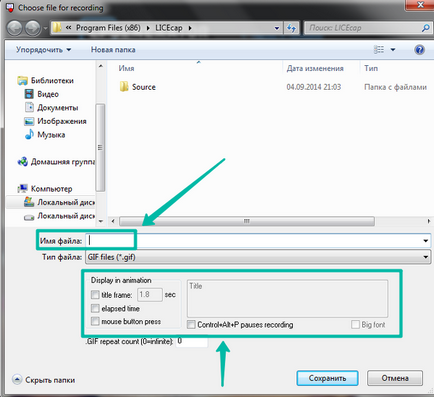This screenshot has width=434, height=397.
Task: Click file list horizontal scrollbar thumb
Action: pos(247,221)
